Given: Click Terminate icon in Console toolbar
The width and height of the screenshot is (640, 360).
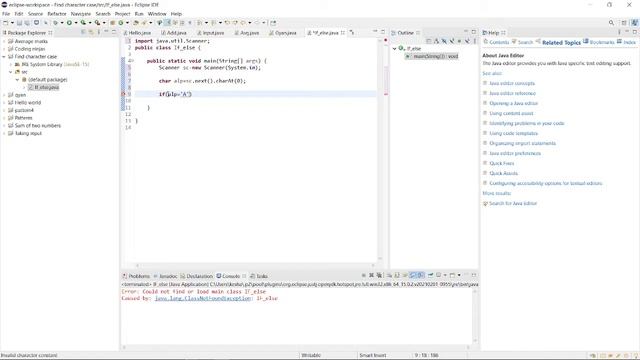Looking at the screenshot, I should tap(363, 276).
